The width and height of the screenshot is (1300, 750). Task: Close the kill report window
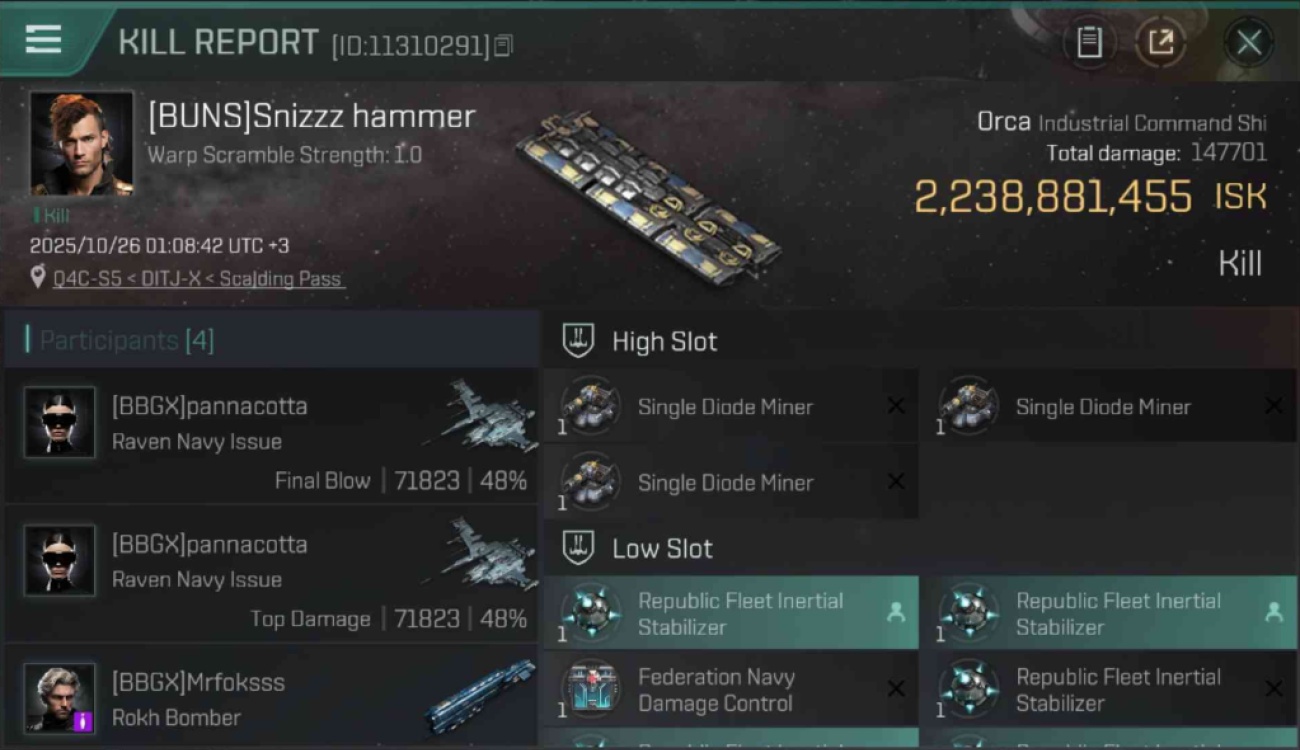[x=1248, y=42]
